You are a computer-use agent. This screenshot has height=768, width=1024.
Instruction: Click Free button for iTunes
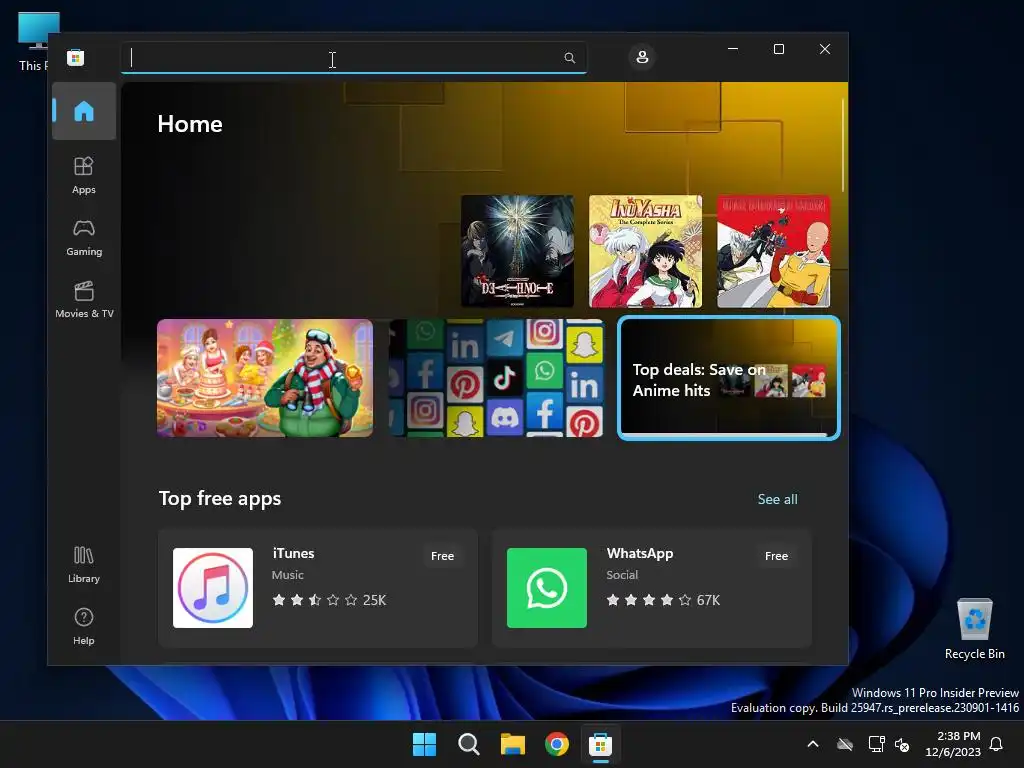coord(442,556)
